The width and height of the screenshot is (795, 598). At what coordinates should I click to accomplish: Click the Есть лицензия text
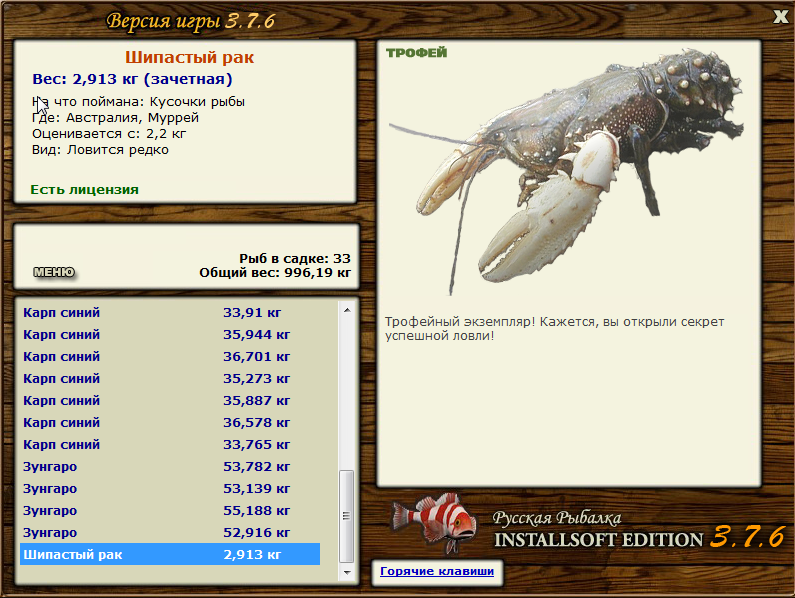click(85, 190)
